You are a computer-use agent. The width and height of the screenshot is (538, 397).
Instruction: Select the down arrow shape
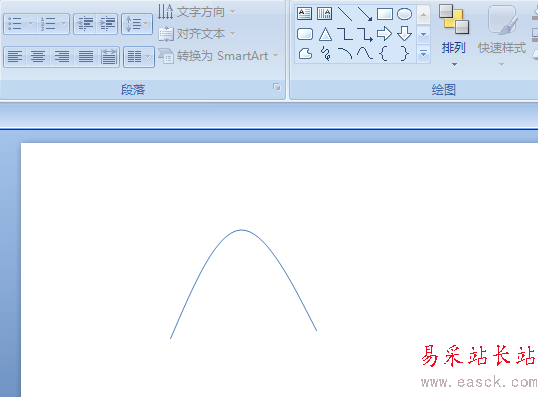[405, 34]
